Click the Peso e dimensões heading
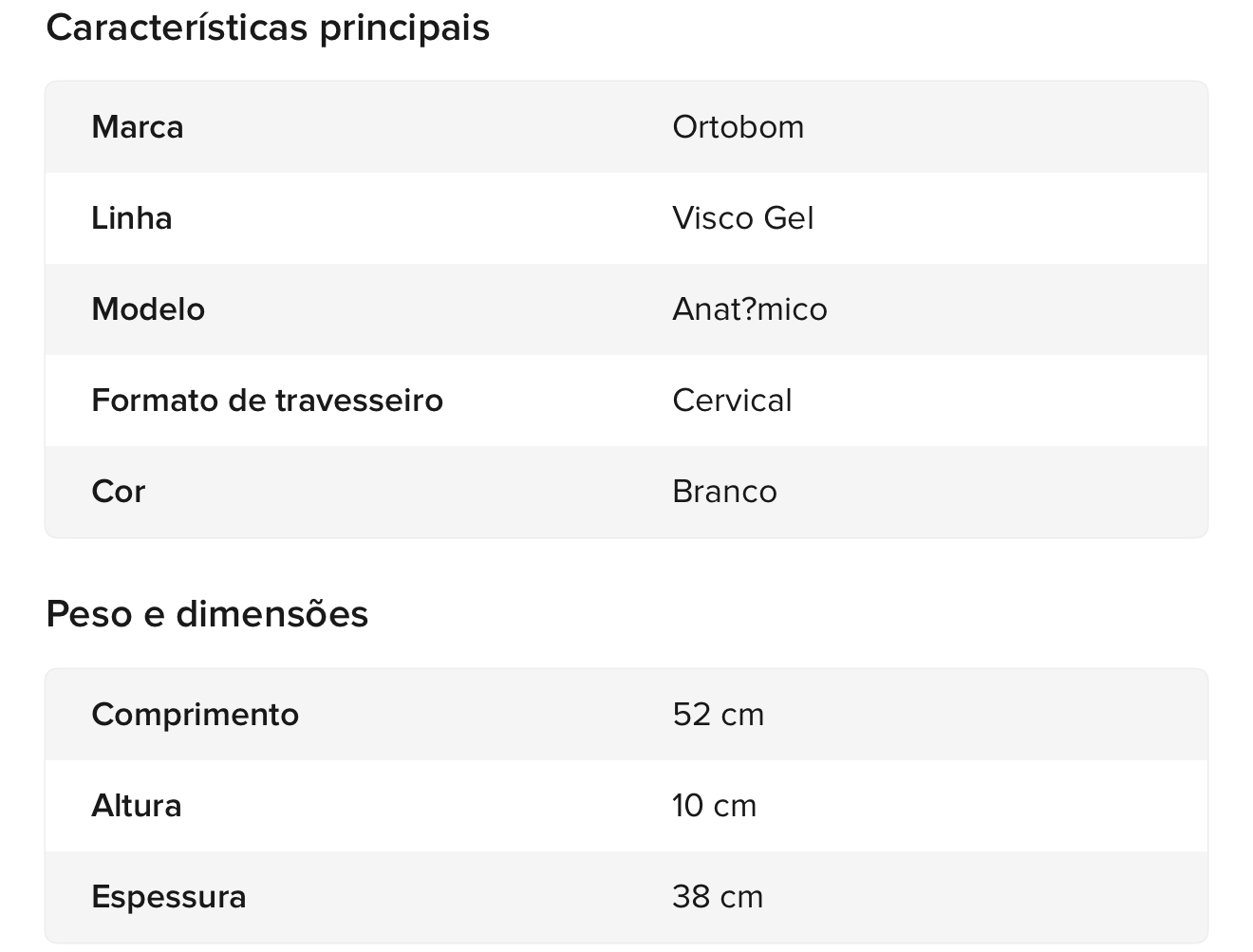This screenshot has height=952, width=1253. click(x=207, y=614)
